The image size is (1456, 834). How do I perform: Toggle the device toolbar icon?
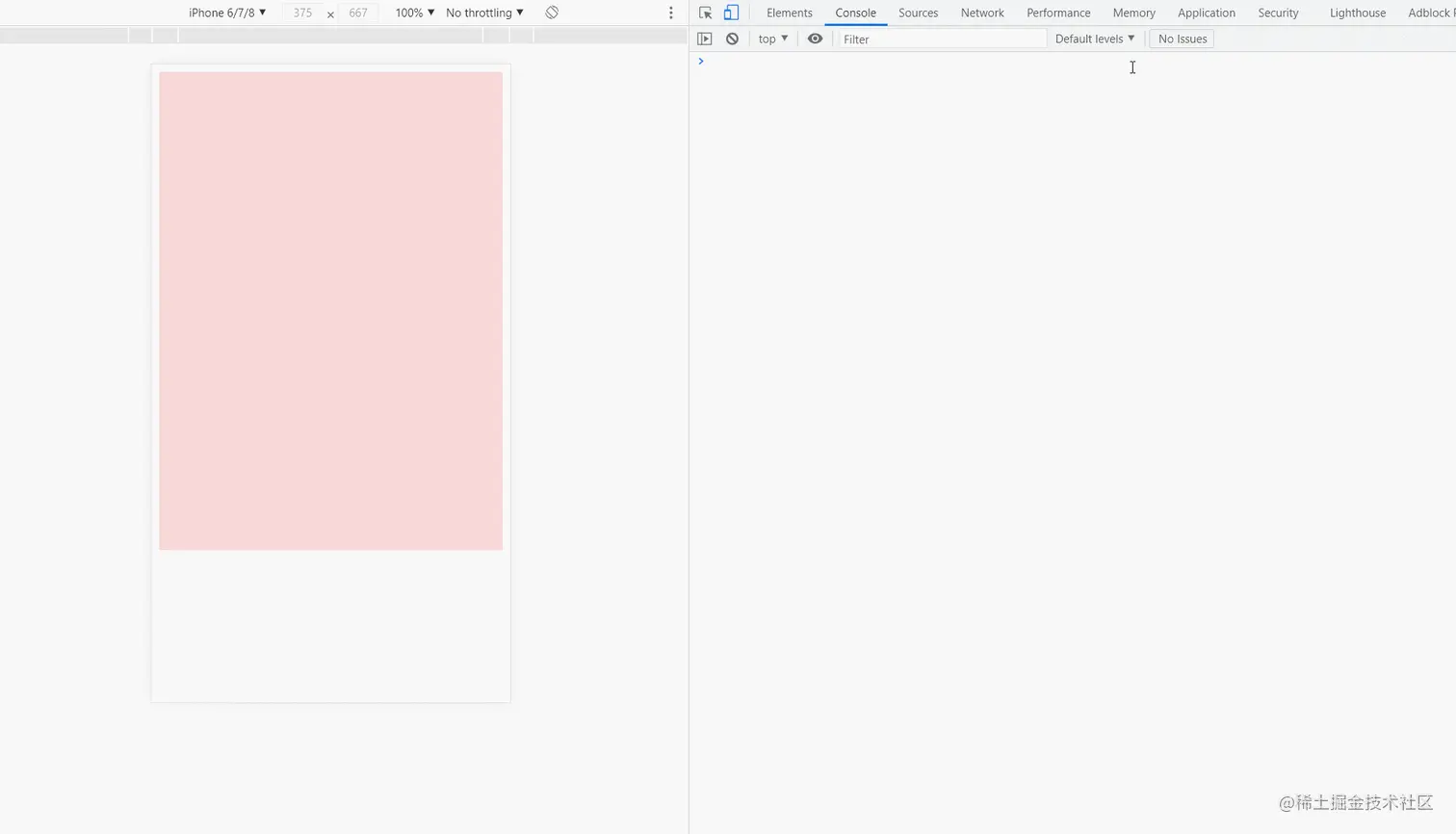click(x=731, y=13)
